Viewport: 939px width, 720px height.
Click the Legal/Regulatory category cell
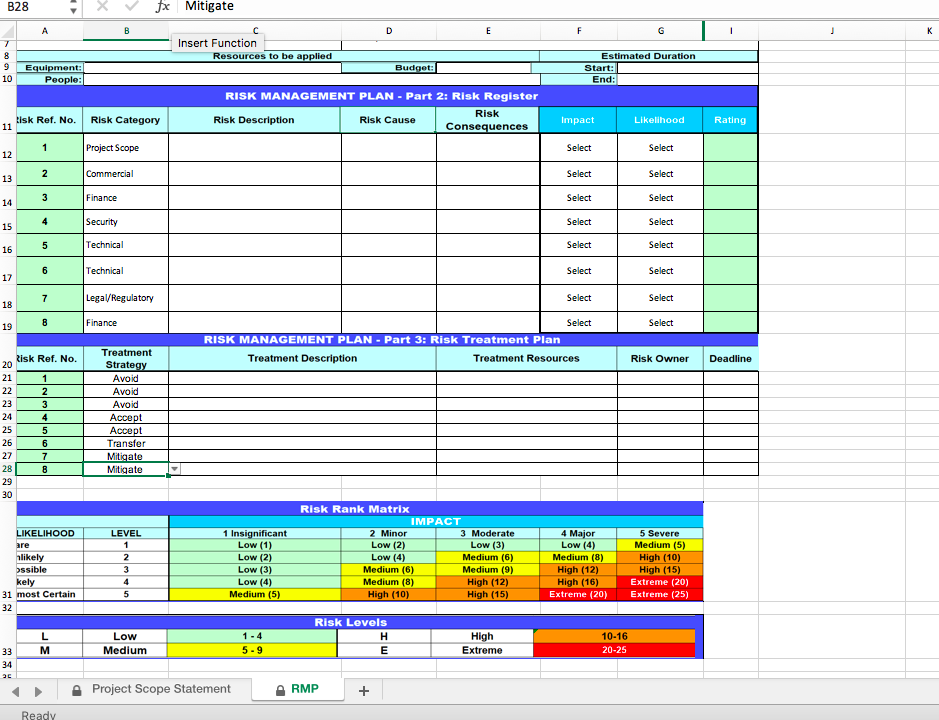[126, 298]
